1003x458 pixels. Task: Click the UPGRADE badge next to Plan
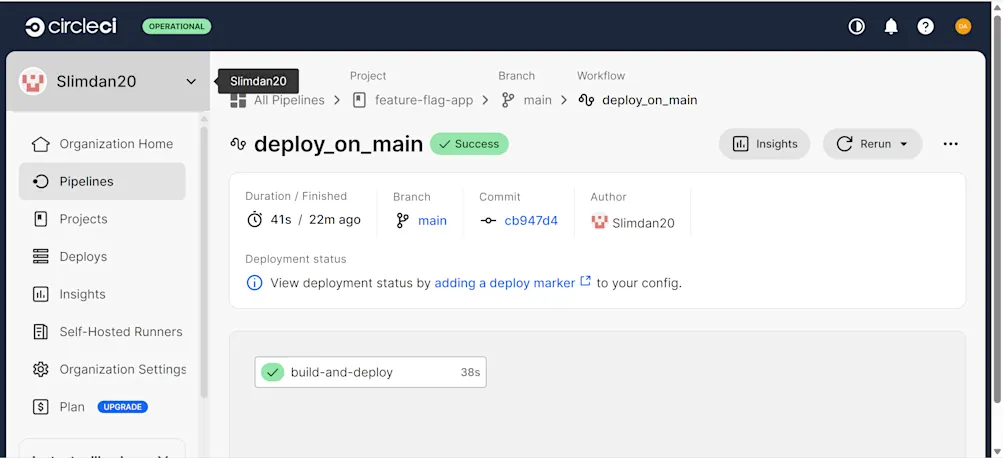pyautogui.click(x=123, y=407)
